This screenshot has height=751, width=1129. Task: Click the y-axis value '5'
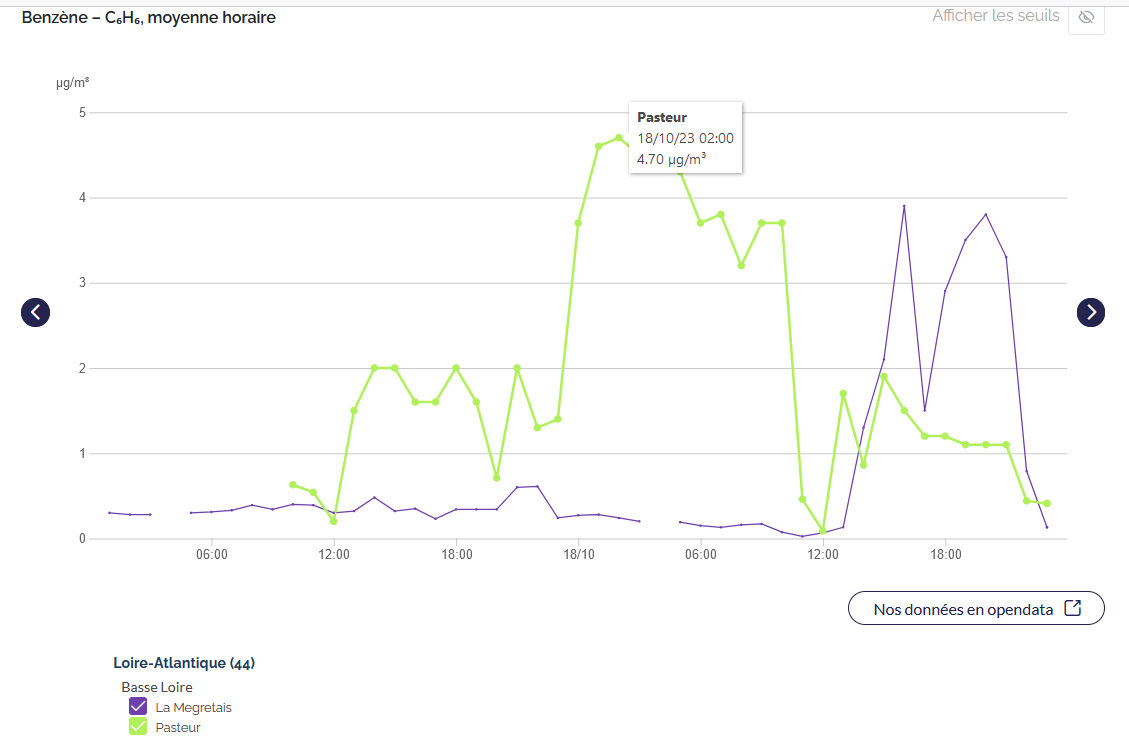[x=82, y=112]
